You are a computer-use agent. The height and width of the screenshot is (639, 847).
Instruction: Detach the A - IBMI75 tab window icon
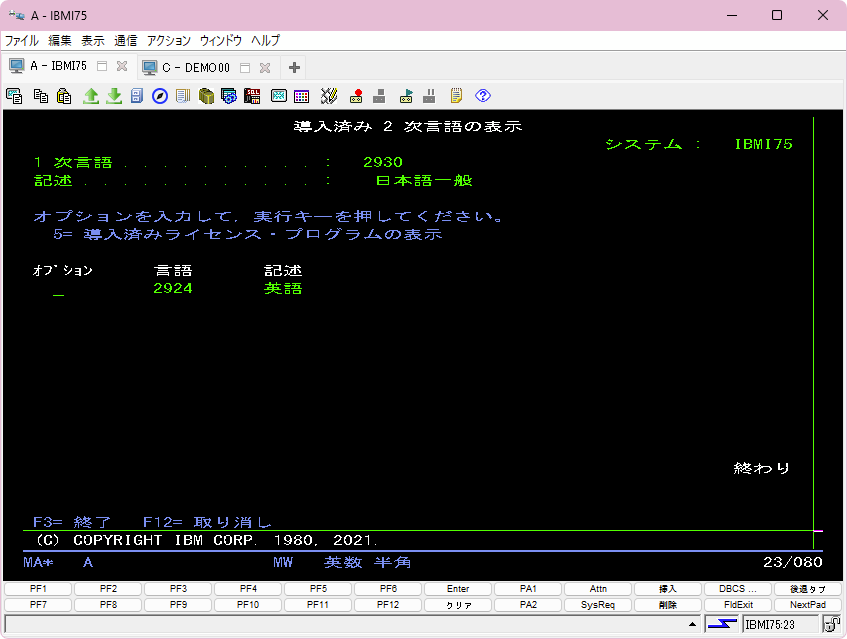point(102,66)
